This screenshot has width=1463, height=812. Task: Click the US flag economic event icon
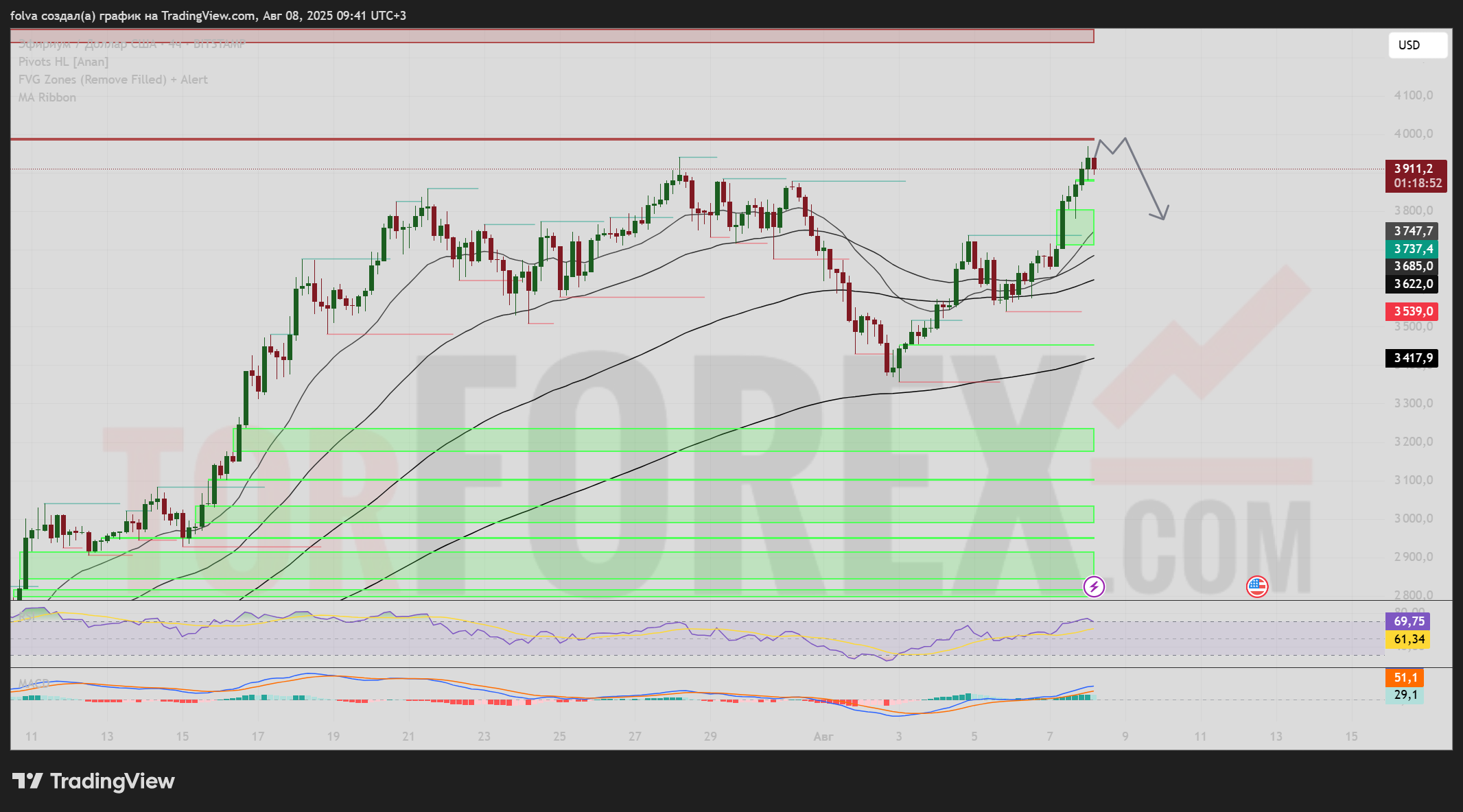pyautogui.click(x=1256, y=586)
